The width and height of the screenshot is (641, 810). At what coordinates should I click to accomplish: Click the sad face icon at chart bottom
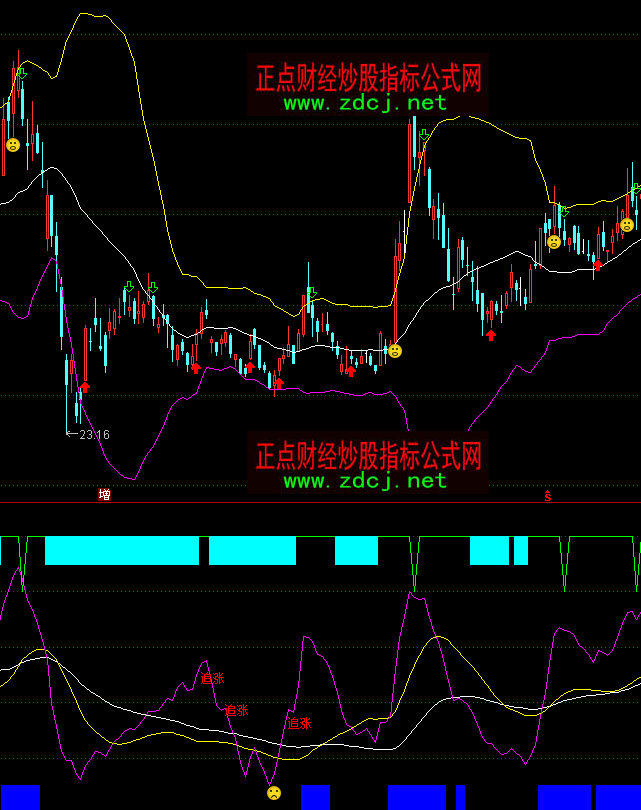click(273, 793)
